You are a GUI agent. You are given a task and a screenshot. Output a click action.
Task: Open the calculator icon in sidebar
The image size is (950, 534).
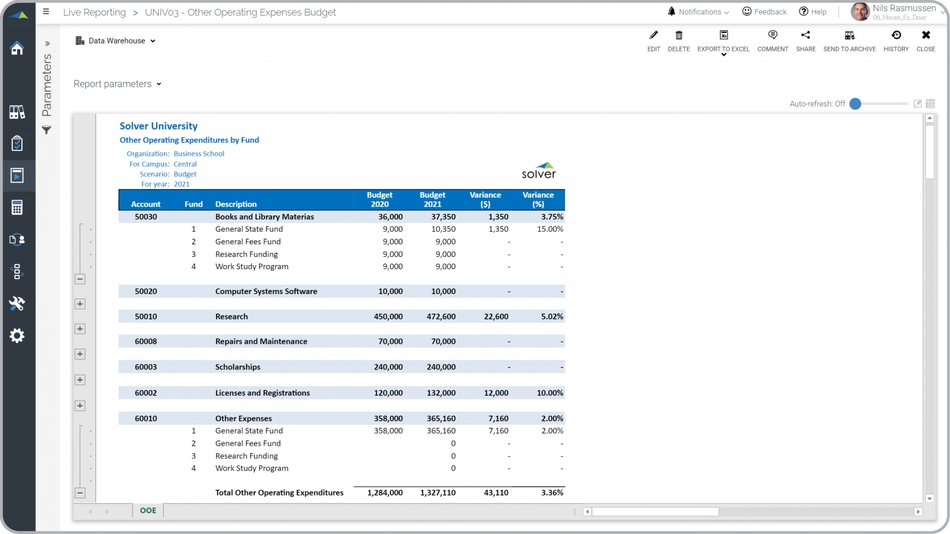click(17, 208)
